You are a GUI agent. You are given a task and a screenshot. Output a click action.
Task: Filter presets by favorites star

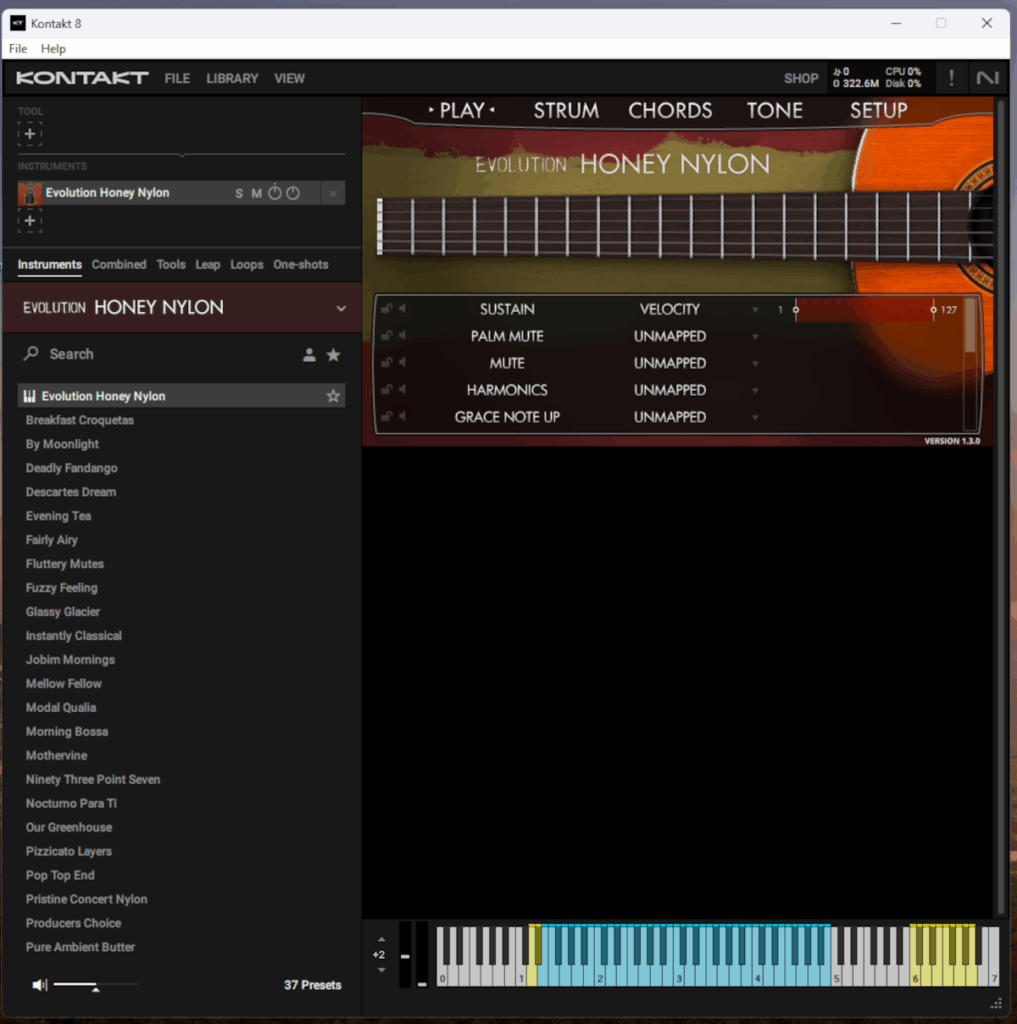(333, 355)
